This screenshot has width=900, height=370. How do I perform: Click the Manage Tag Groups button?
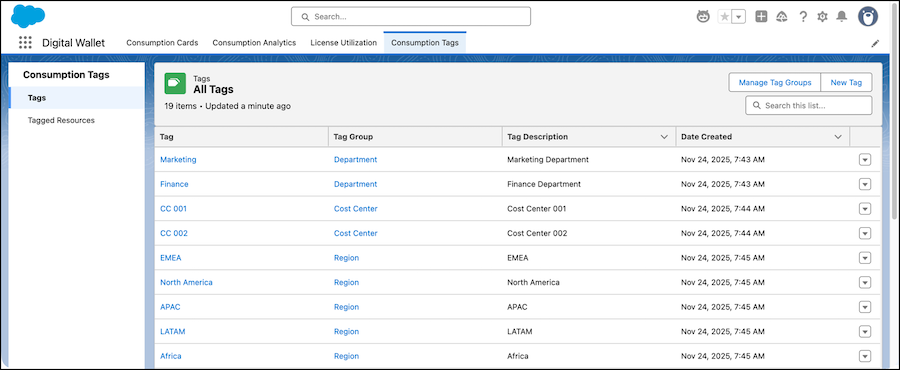[x=775, y=83]
